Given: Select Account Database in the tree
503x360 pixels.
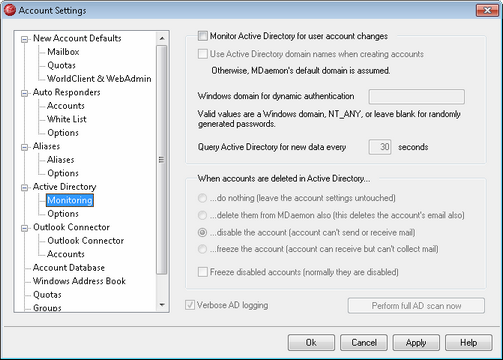Looking at the screenshot, I should pyautogui.click(x=69, y=268).
